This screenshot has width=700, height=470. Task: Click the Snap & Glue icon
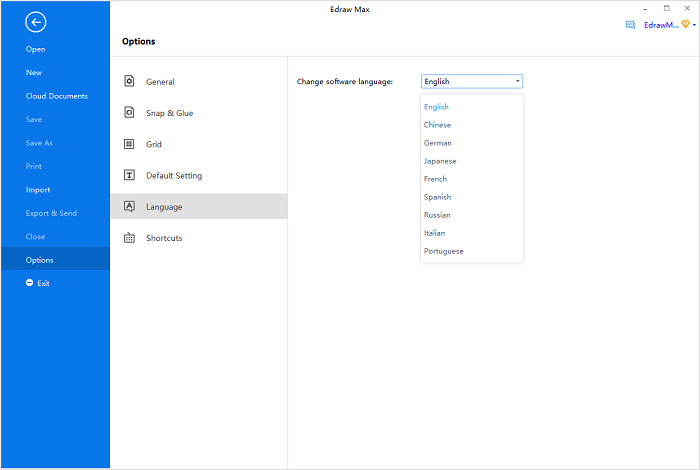pos(129,113)
